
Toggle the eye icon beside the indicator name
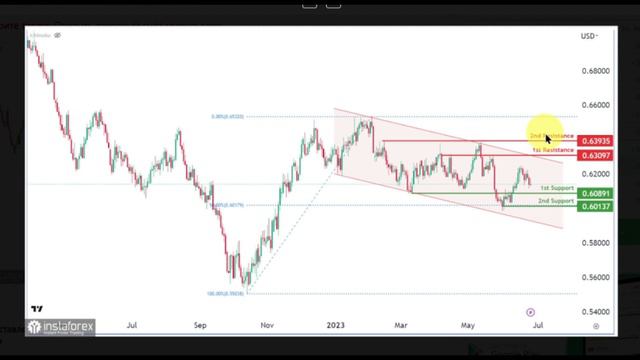click(x=58, y=36)
